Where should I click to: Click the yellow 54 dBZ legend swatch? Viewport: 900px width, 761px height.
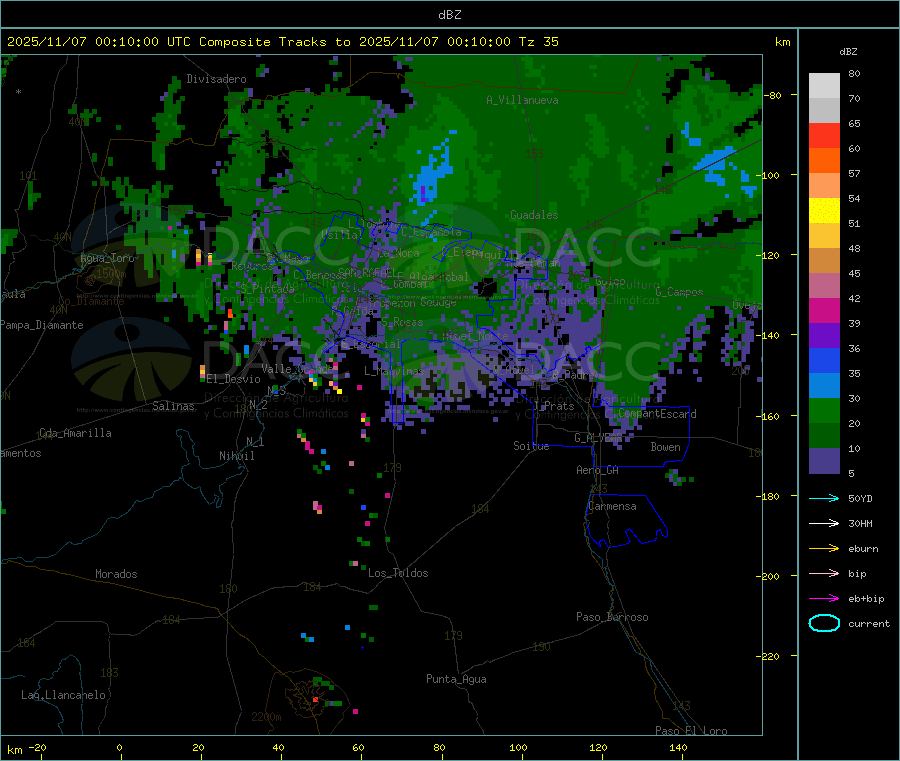click(x=824, y=211)
